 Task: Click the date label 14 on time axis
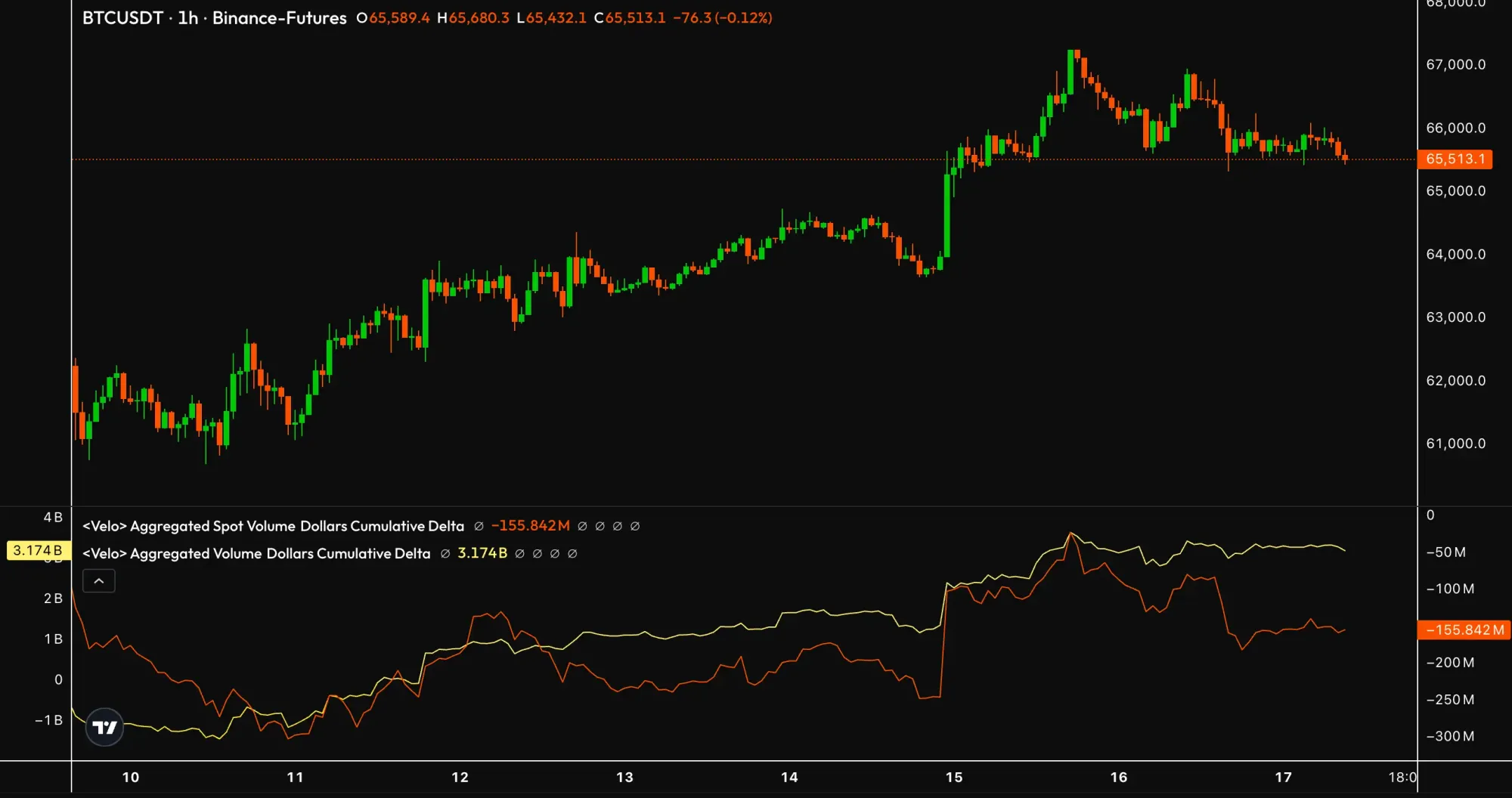point(789,777)
